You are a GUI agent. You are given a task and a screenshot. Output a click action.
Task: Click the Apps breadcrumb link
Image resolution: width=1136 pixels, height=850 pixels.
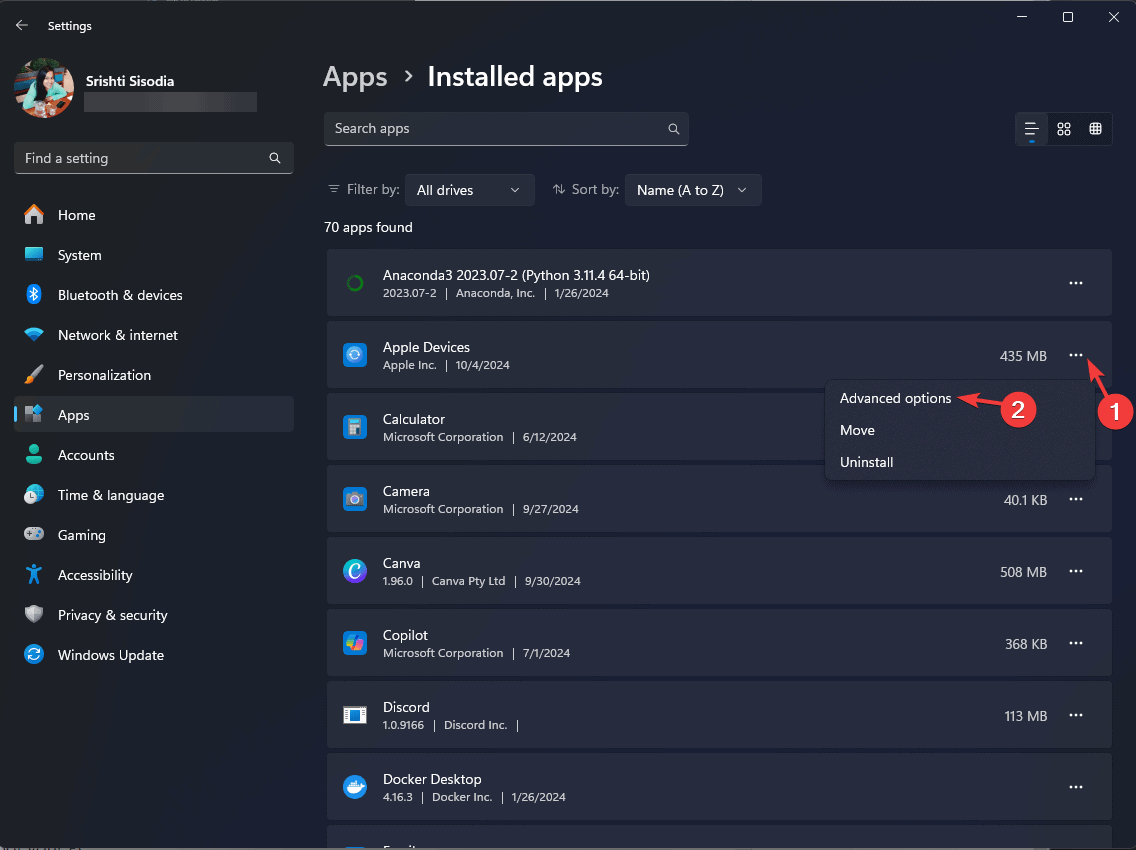355,77
